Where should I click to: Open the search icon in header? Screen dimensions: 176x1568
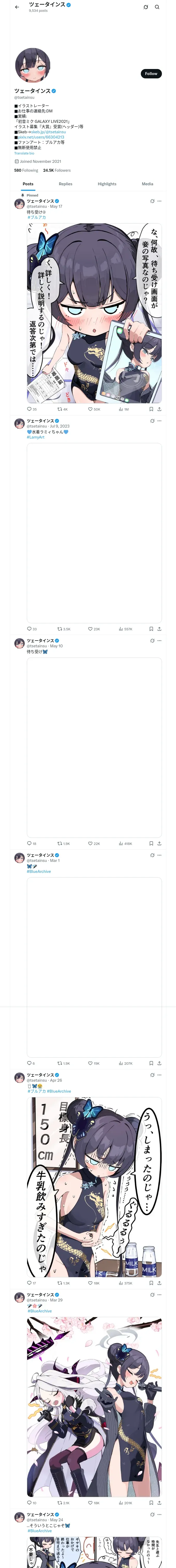157,7
